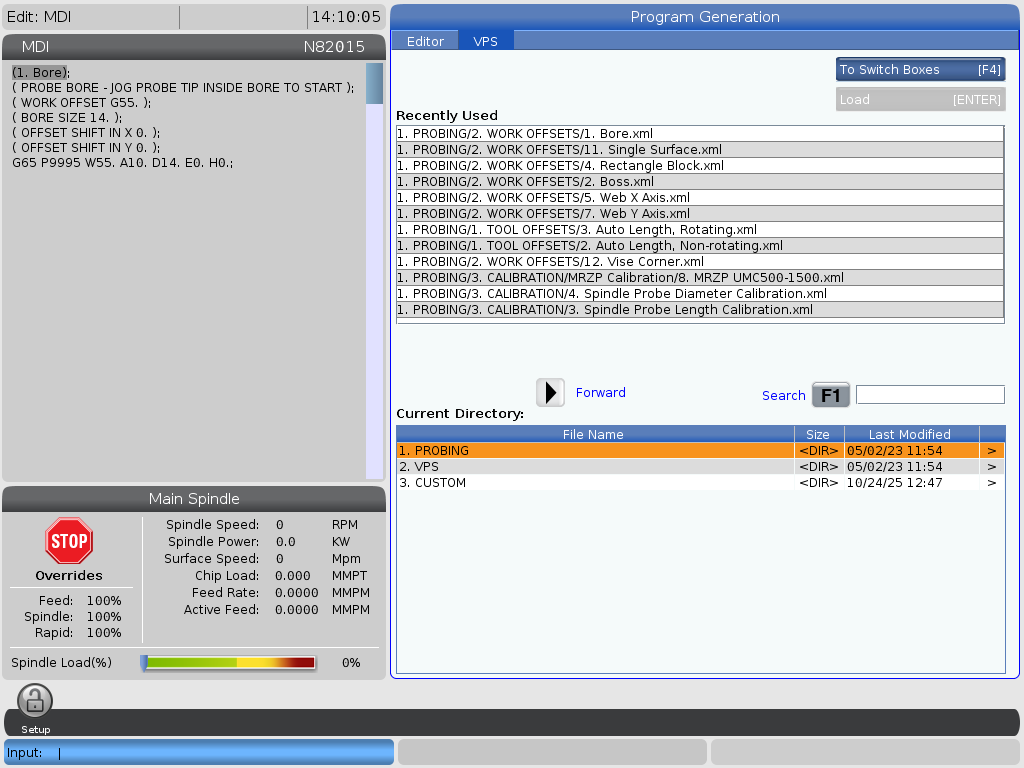The image size is (1024, 768).
Task: Select the 1. PROBING folder row
Action: pyautogui.click(x=700, y=451)
